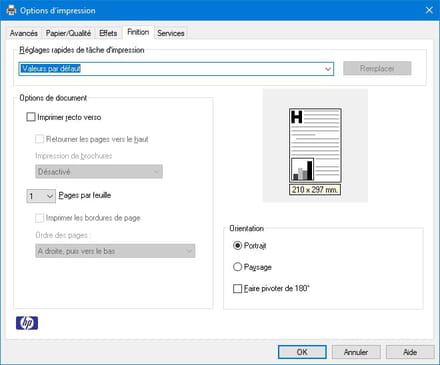This screenshot has height=365, width=440.
Task: Open the Ordre des pages dropdown
Action: (x=115, y=251)
